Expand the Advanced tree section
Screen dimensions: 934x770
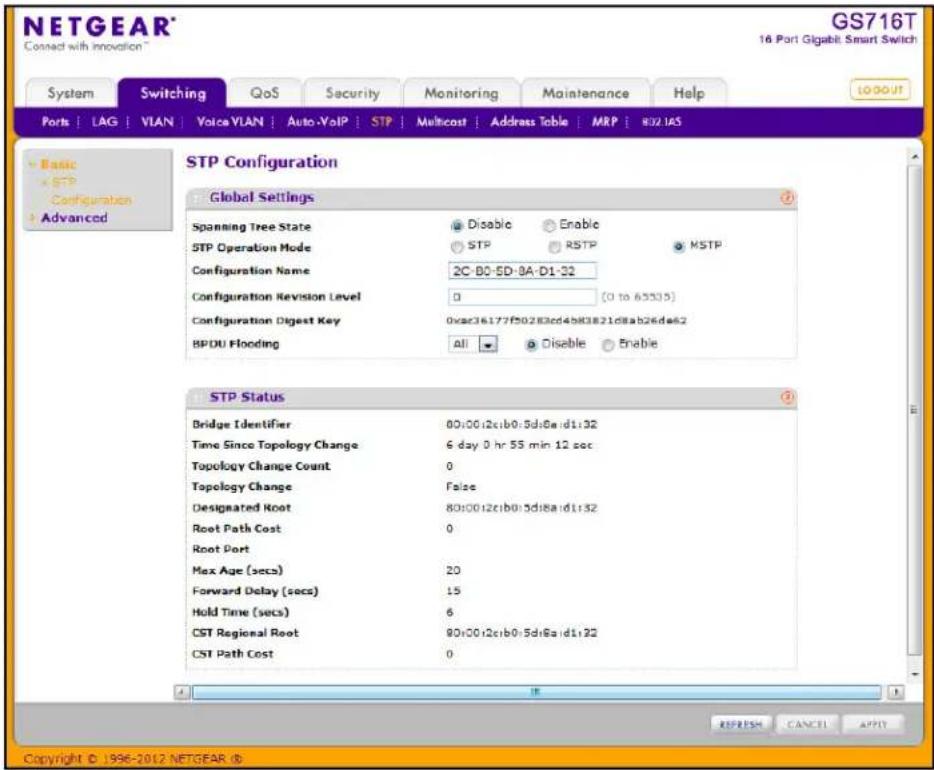pyautogui.click(x=33, y=218)
